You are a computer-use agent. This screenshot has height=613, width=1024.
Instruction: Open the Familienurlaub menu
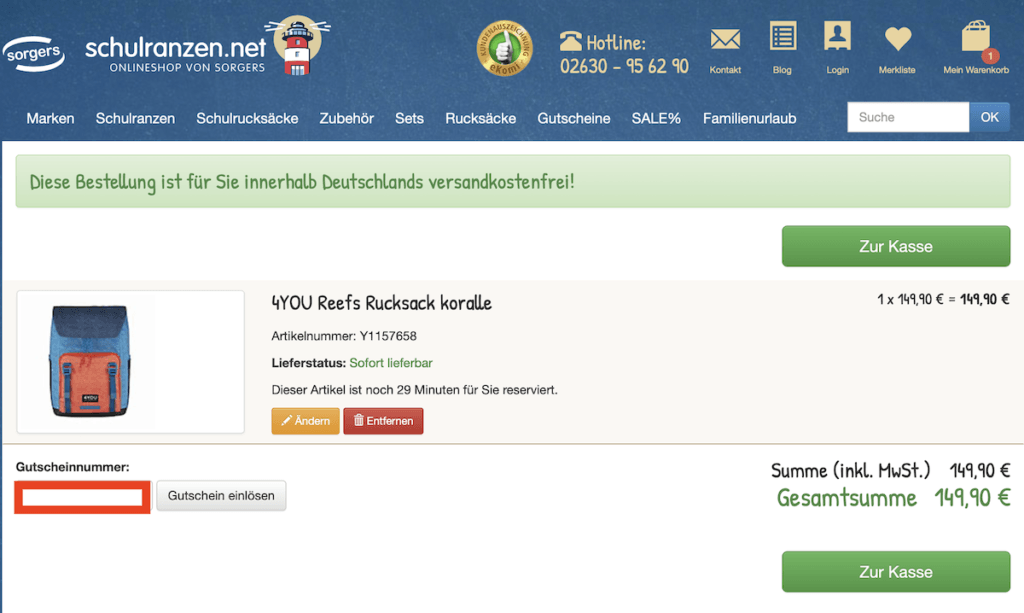pyautogui.click(x=749, y=118)
